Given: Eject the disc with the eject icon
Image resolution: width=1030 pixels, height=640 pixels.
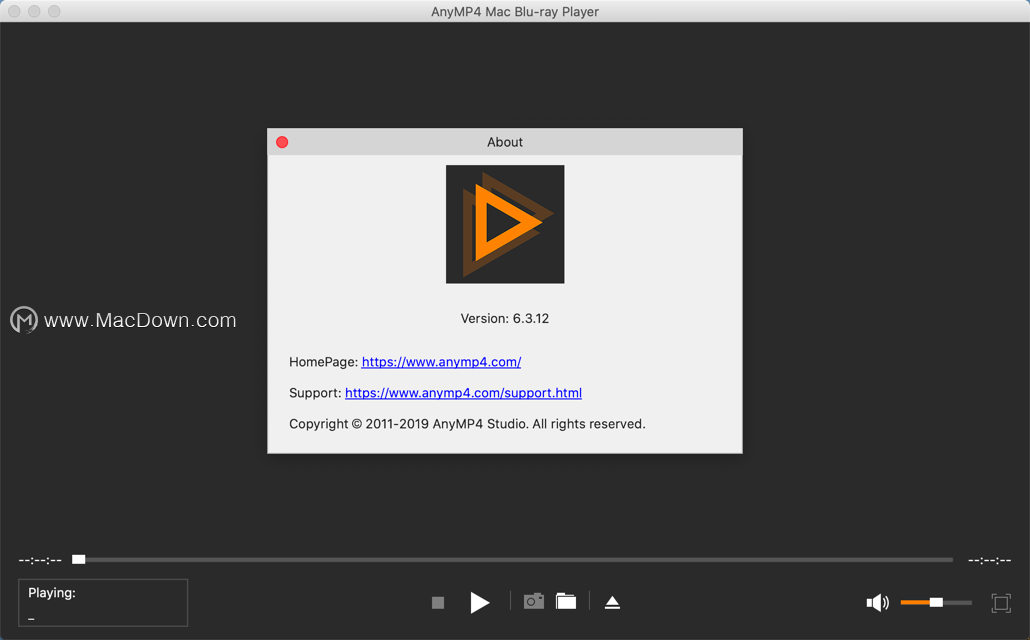Looking at the screenshot, I should tap(612, 603).
